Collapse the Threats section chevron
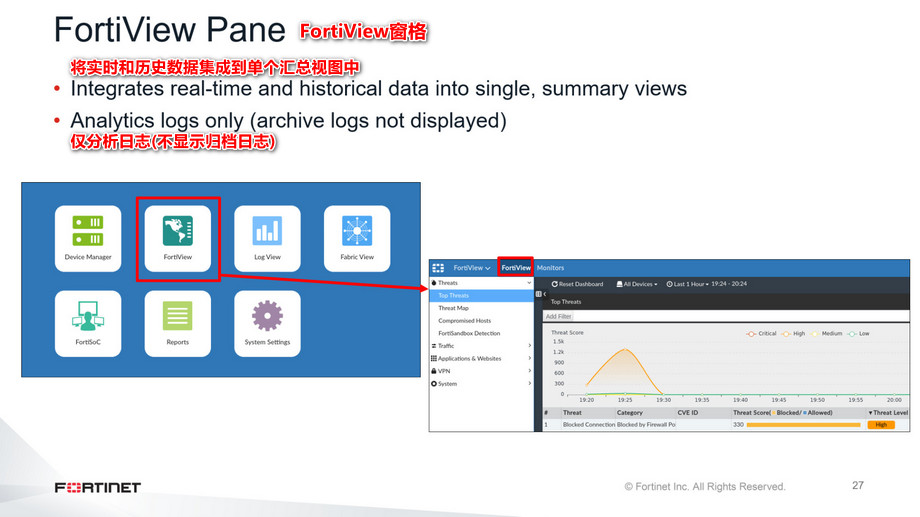 [x=529, y=283]
